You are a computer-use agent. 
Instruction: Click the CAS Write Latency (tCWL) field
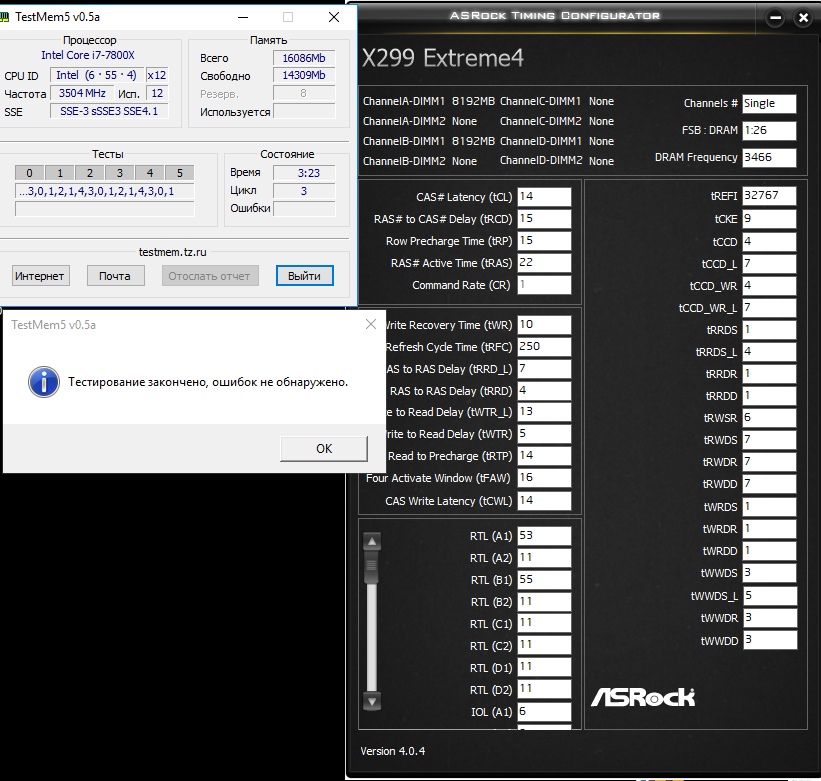coord(544,500)
